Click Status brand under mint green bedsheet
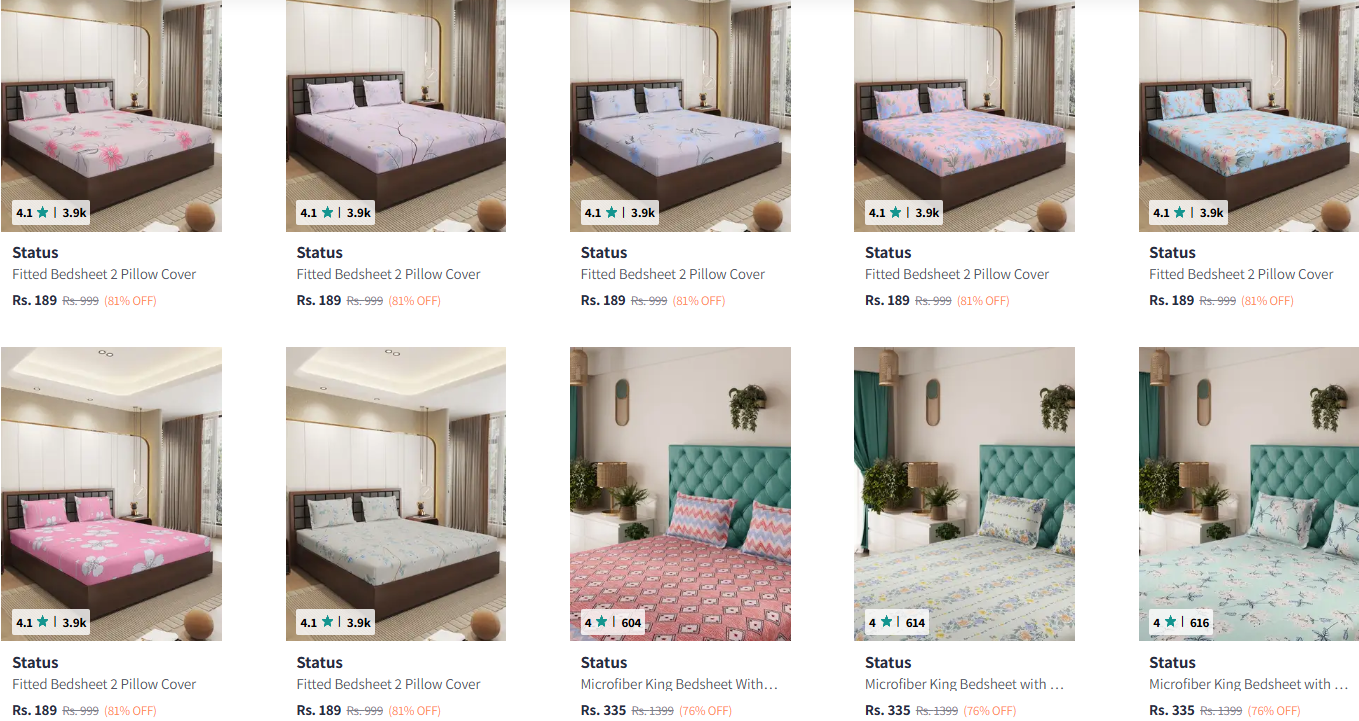Image resolution: width=1359 pixels, height=721 pixels. 1172,662
